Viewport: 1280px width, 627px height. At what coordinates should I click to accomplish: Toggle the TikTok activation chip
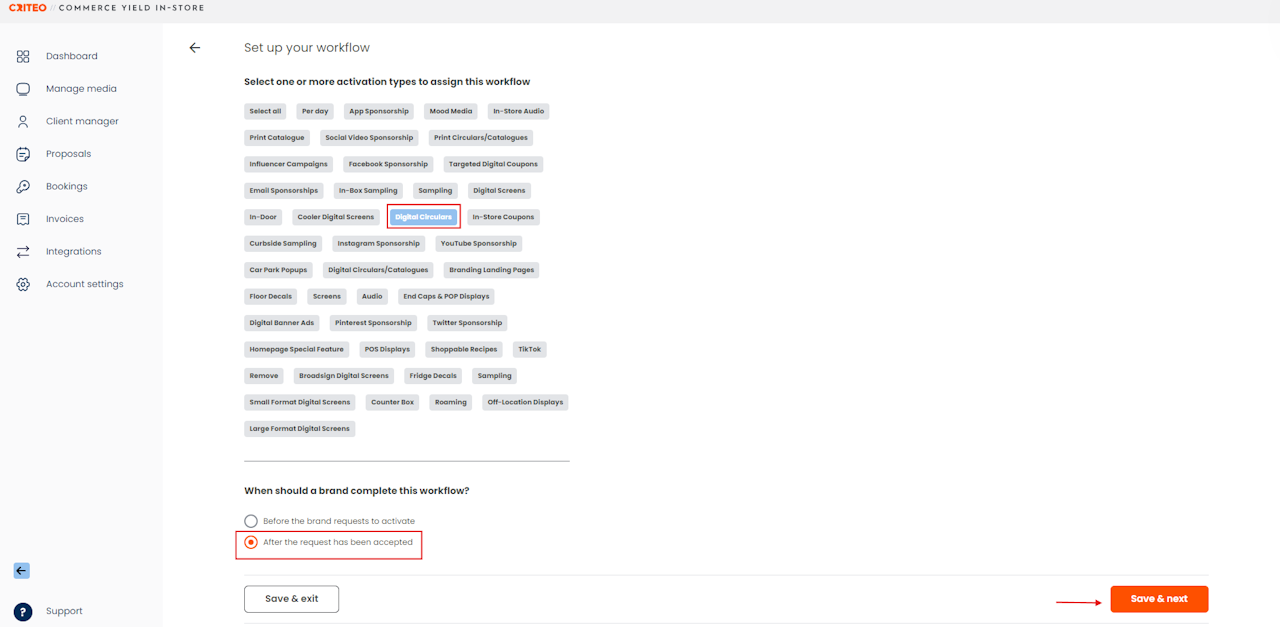pos(529,349)
